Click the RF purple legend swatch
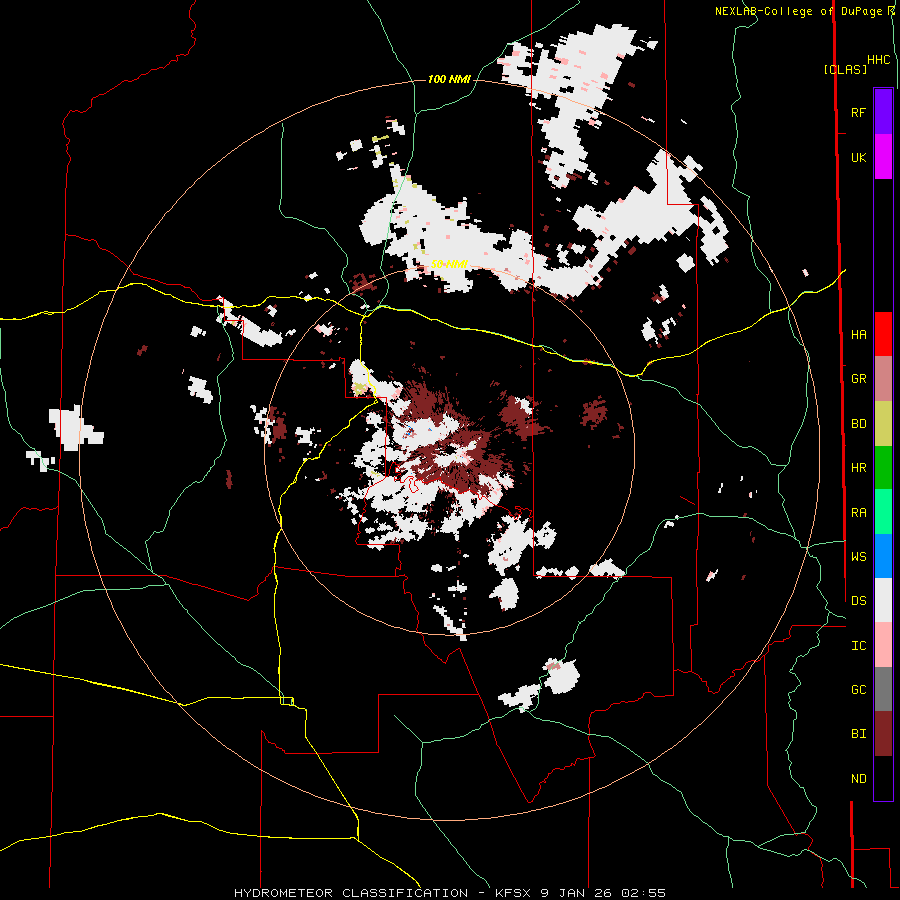This screenshot has height=900, width=900. pyautogui.click(x=883, y=112)
